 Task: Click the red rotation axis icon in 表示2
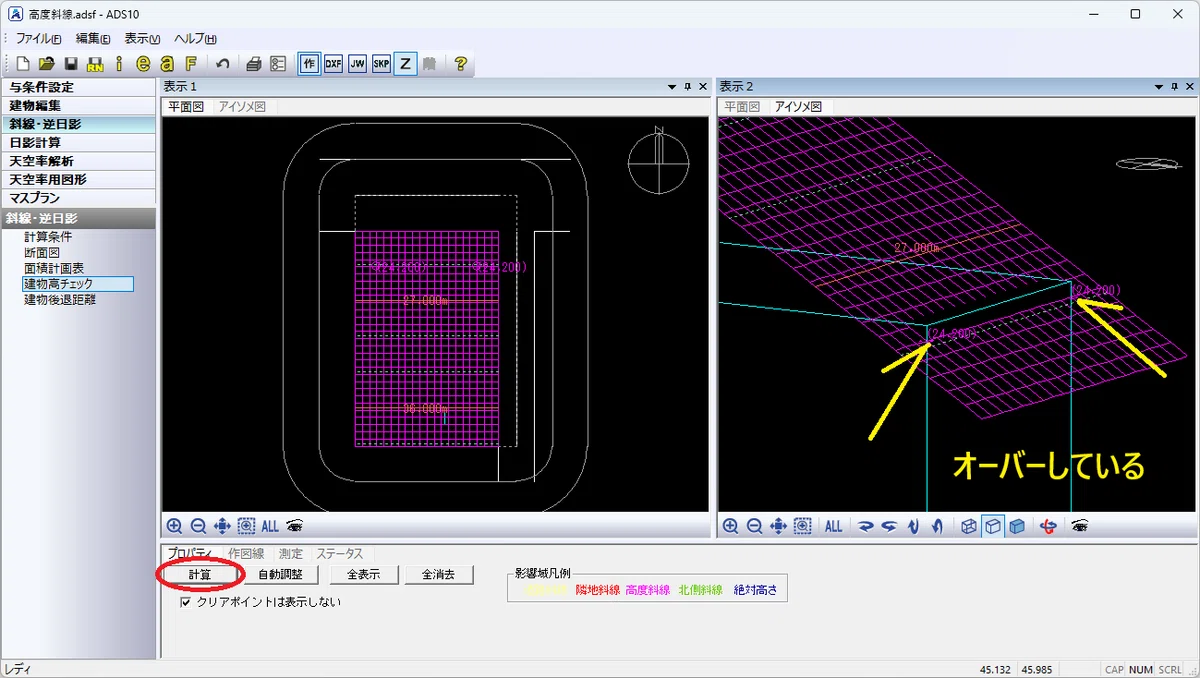pyautogui.click(x=1047, y=526)
